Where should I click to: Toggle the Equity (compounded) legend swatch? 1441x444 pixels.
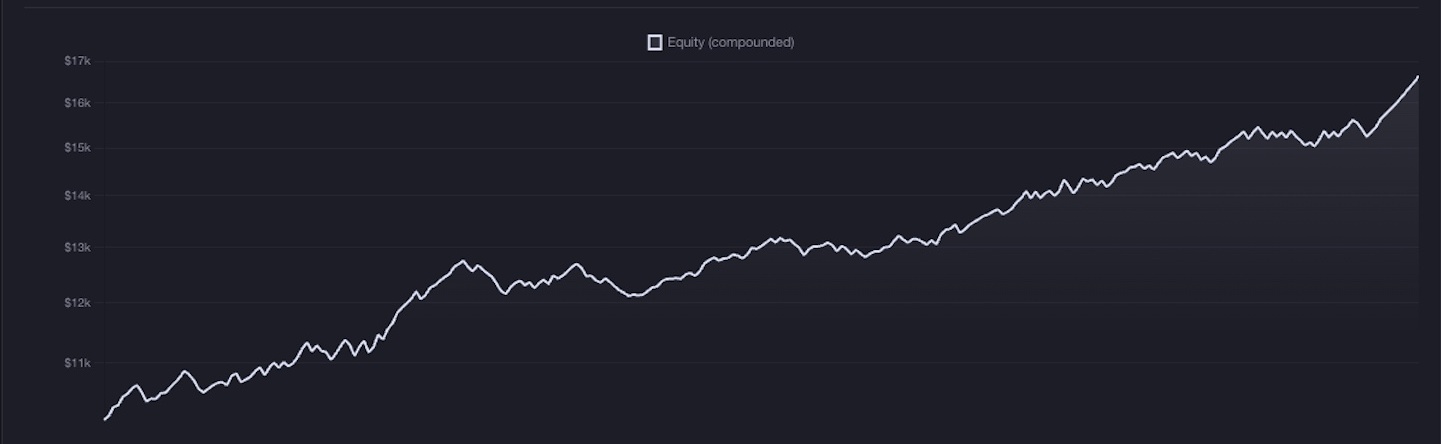[x=655, y=42]
